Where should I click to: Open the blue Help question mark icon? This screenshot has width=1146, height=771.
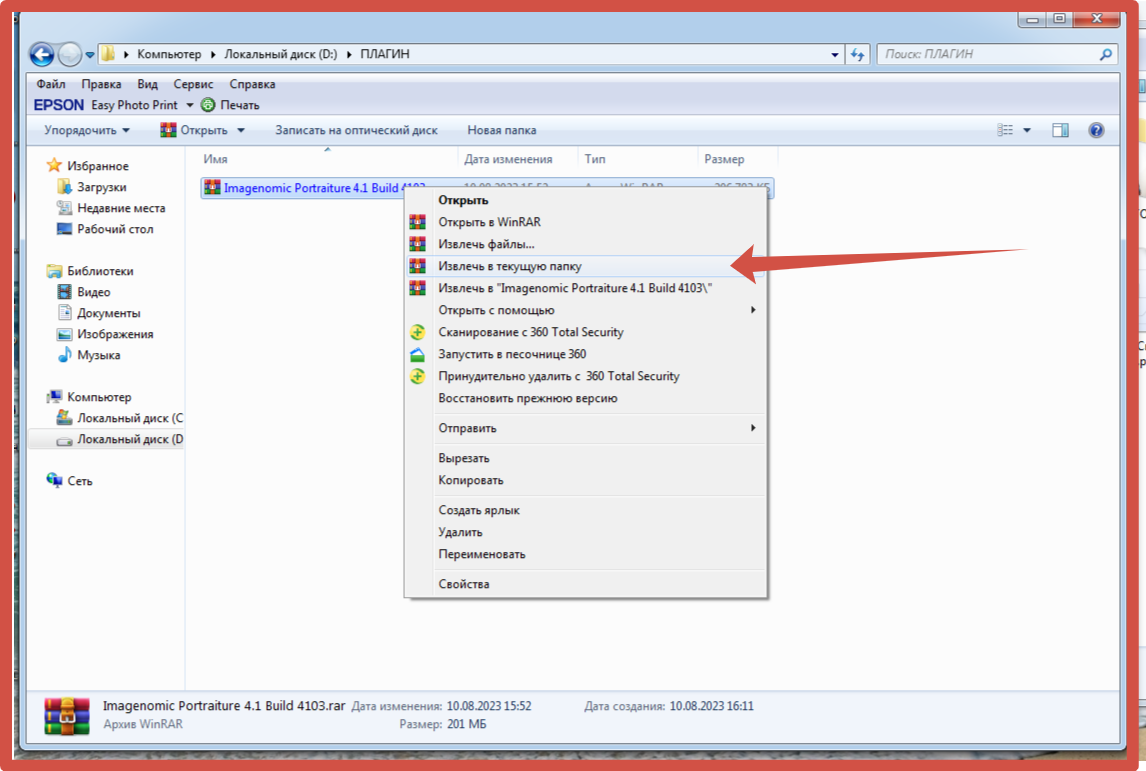point(1096,130)
